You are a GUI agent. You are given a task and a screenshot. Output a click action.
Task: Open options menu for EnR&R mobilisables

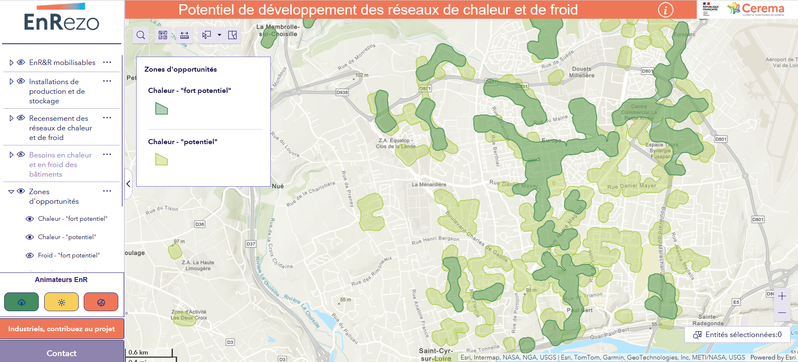107,62
